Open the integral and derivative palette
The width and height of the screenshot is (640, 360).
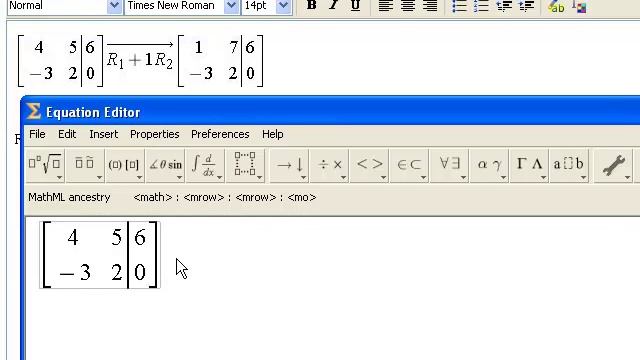pyautogui.click(x=205, y=165)
